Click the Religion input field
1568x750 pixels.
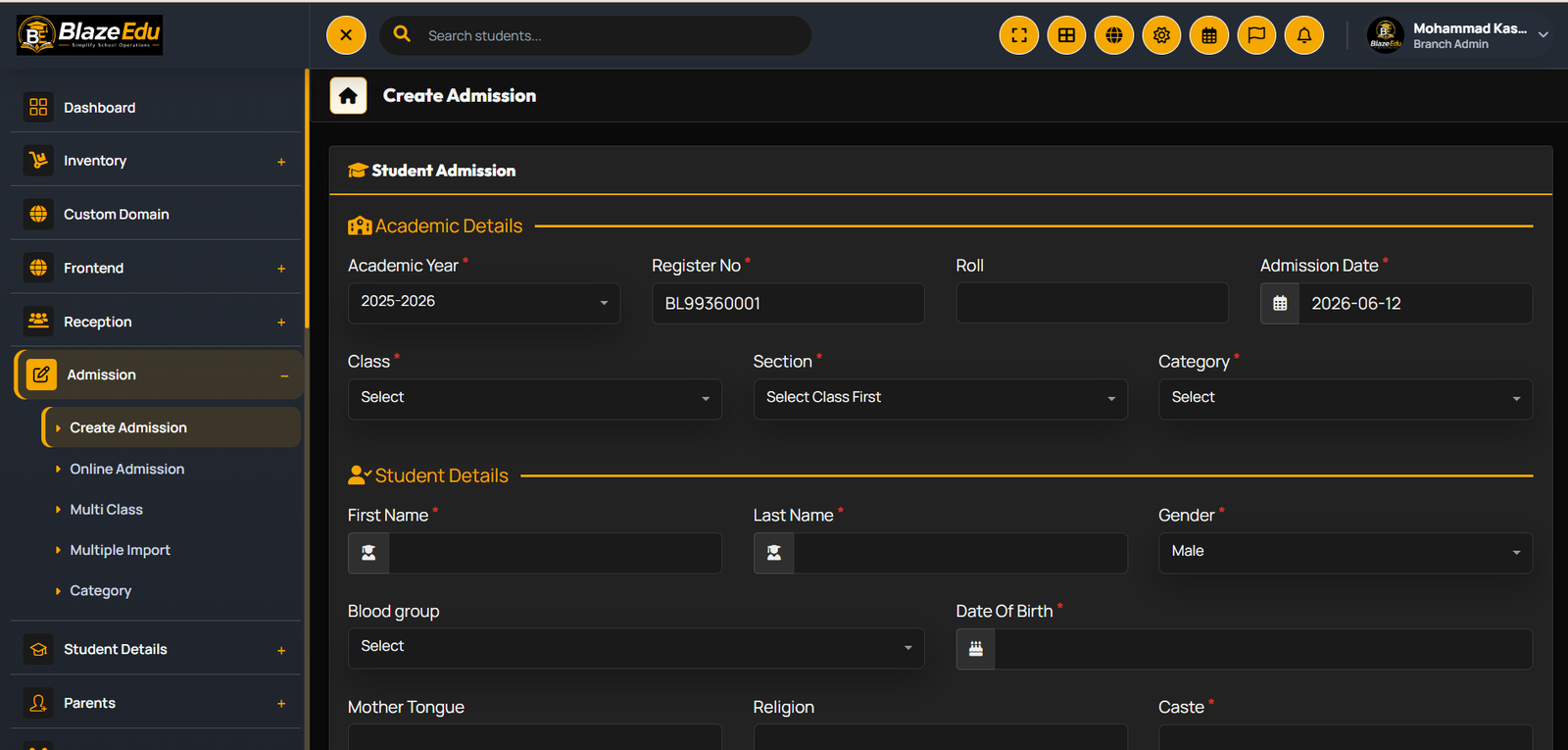click(941, 737)
